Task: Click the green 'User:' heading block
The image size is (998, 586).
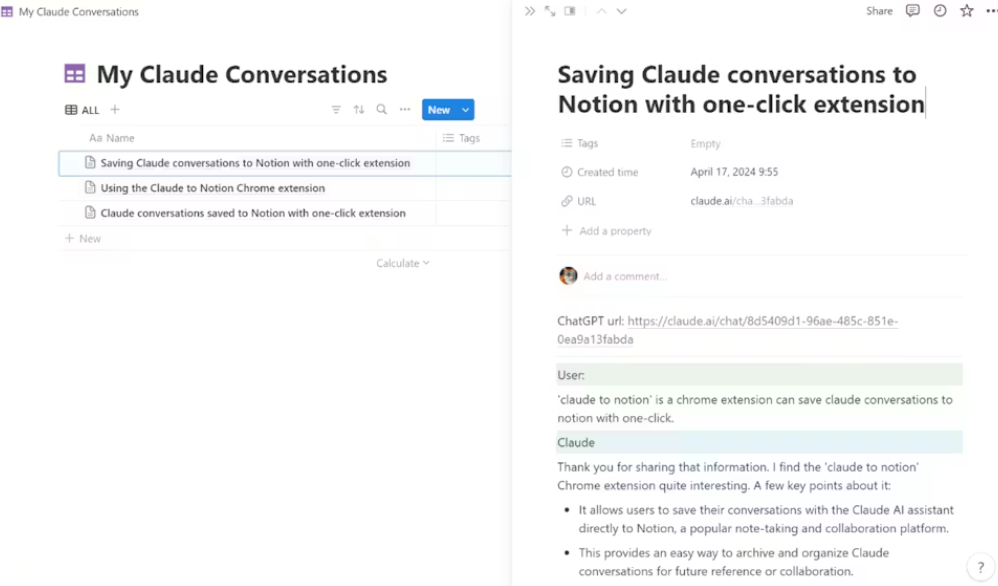Action: click(759, 375)
